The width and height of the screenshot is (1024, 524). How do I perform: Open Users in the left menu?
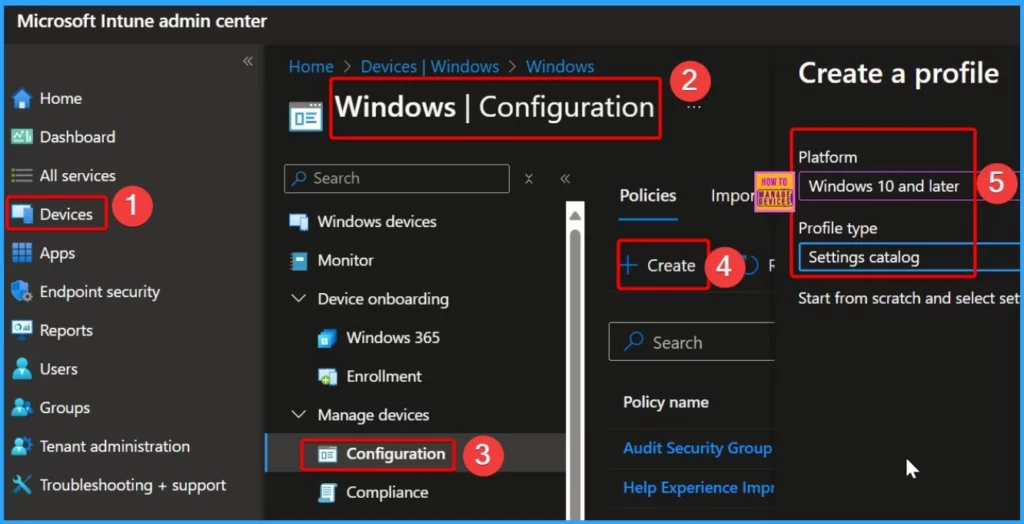tap(59, 369)
